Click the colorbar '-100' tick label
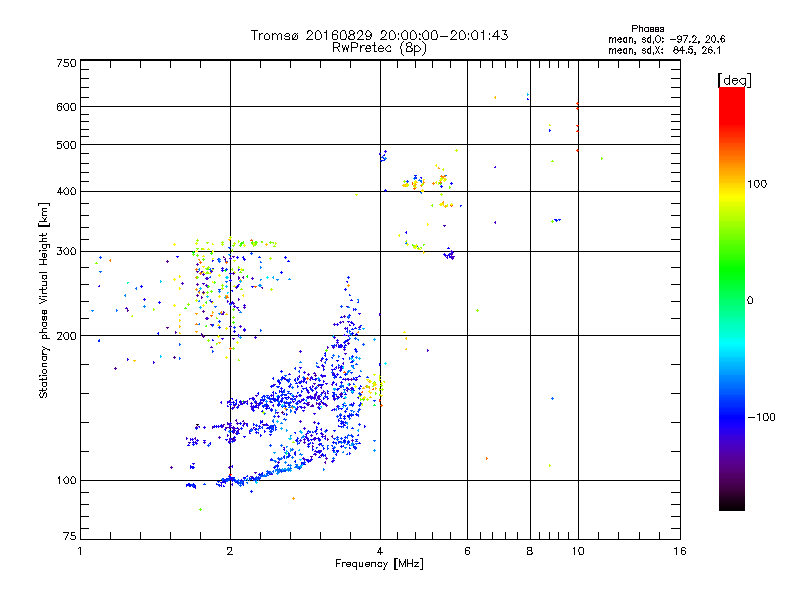 (x=761, y=417)
